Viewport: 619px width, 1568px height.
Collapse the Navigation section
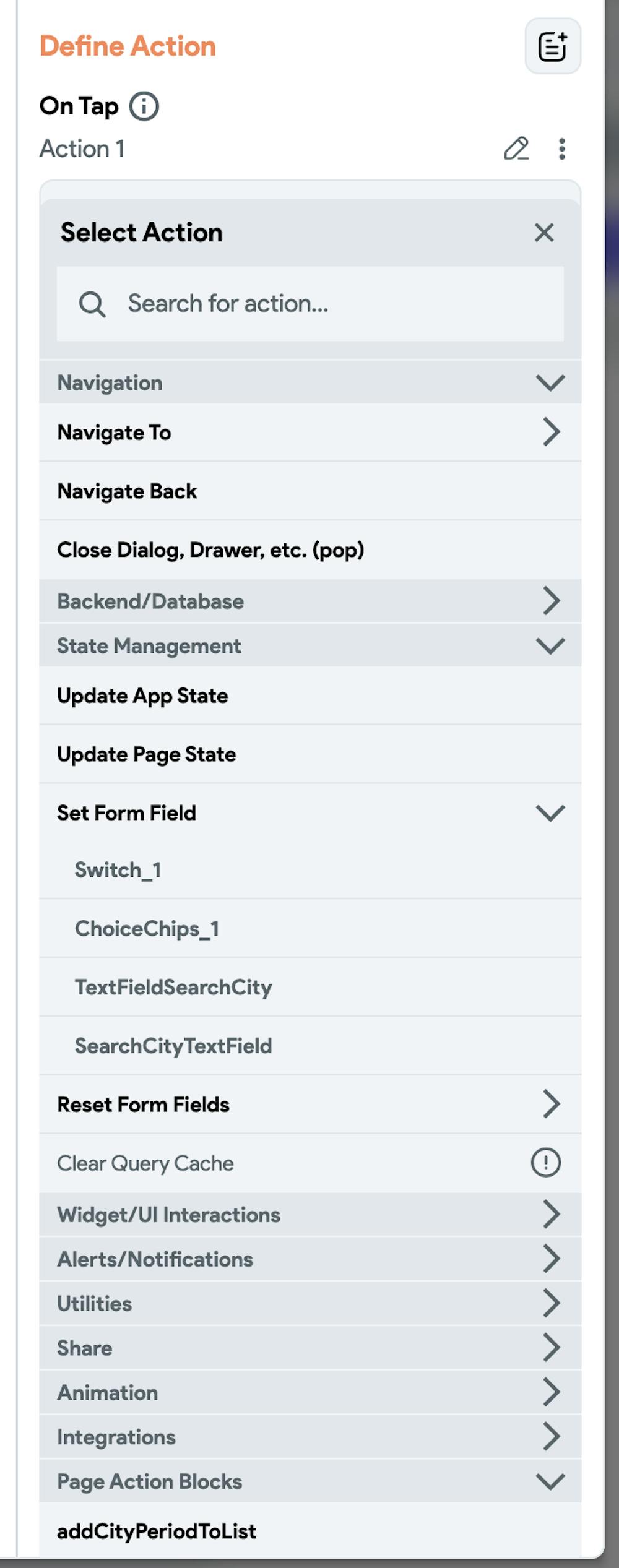(x=550, y=383)
